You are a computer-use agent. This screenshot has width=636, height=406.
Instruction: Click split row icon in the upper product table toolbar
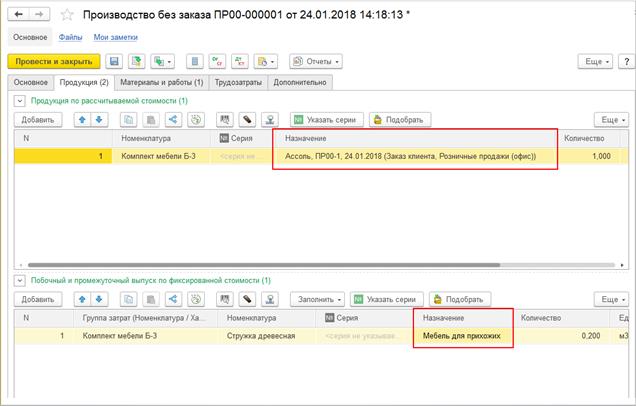pos(173,120)
